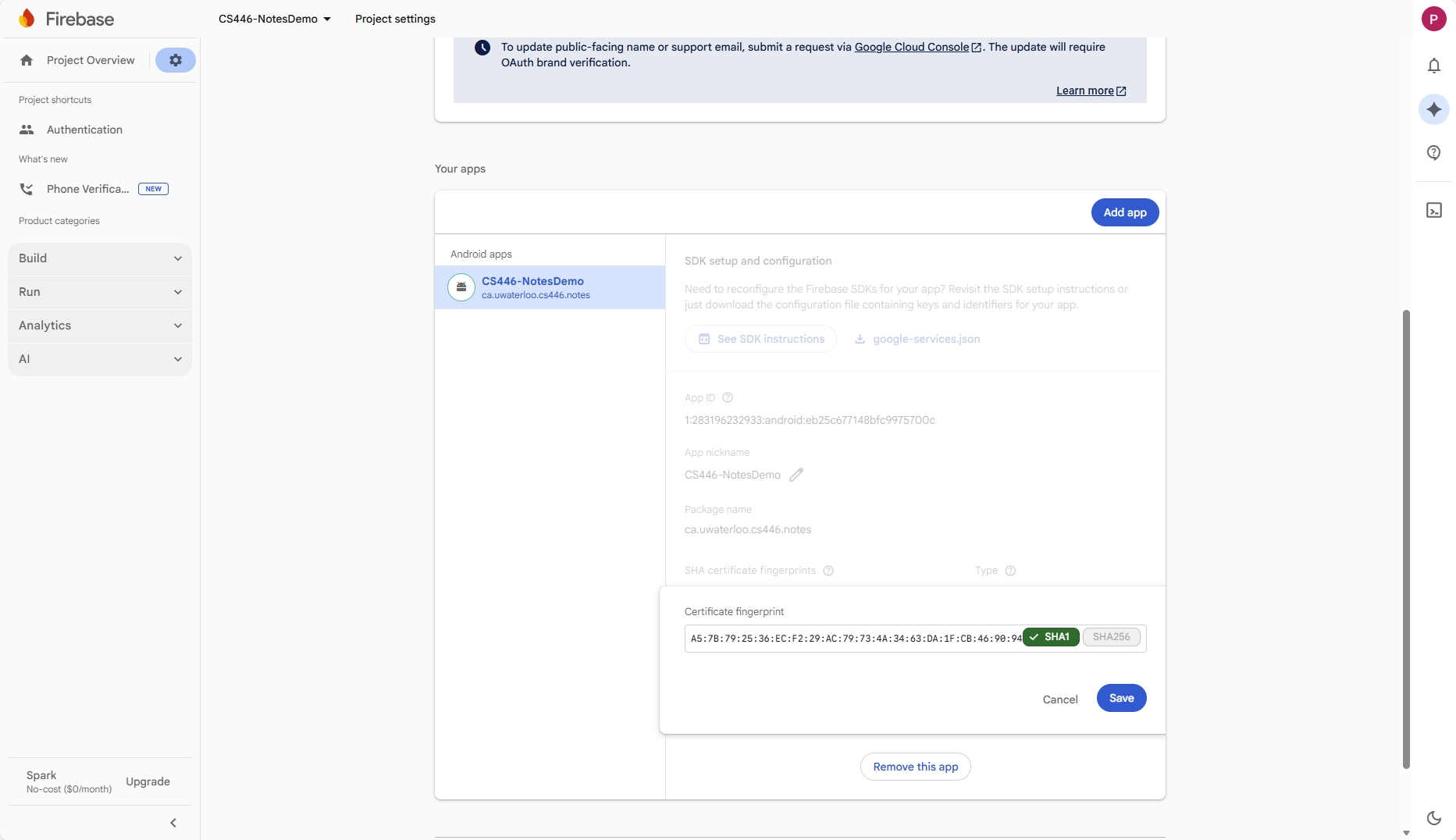Select the SHA256 fingerprint type
The width and height of the screenshot is (1456, 840).
pyautogui.click(x=1111, y=637)
